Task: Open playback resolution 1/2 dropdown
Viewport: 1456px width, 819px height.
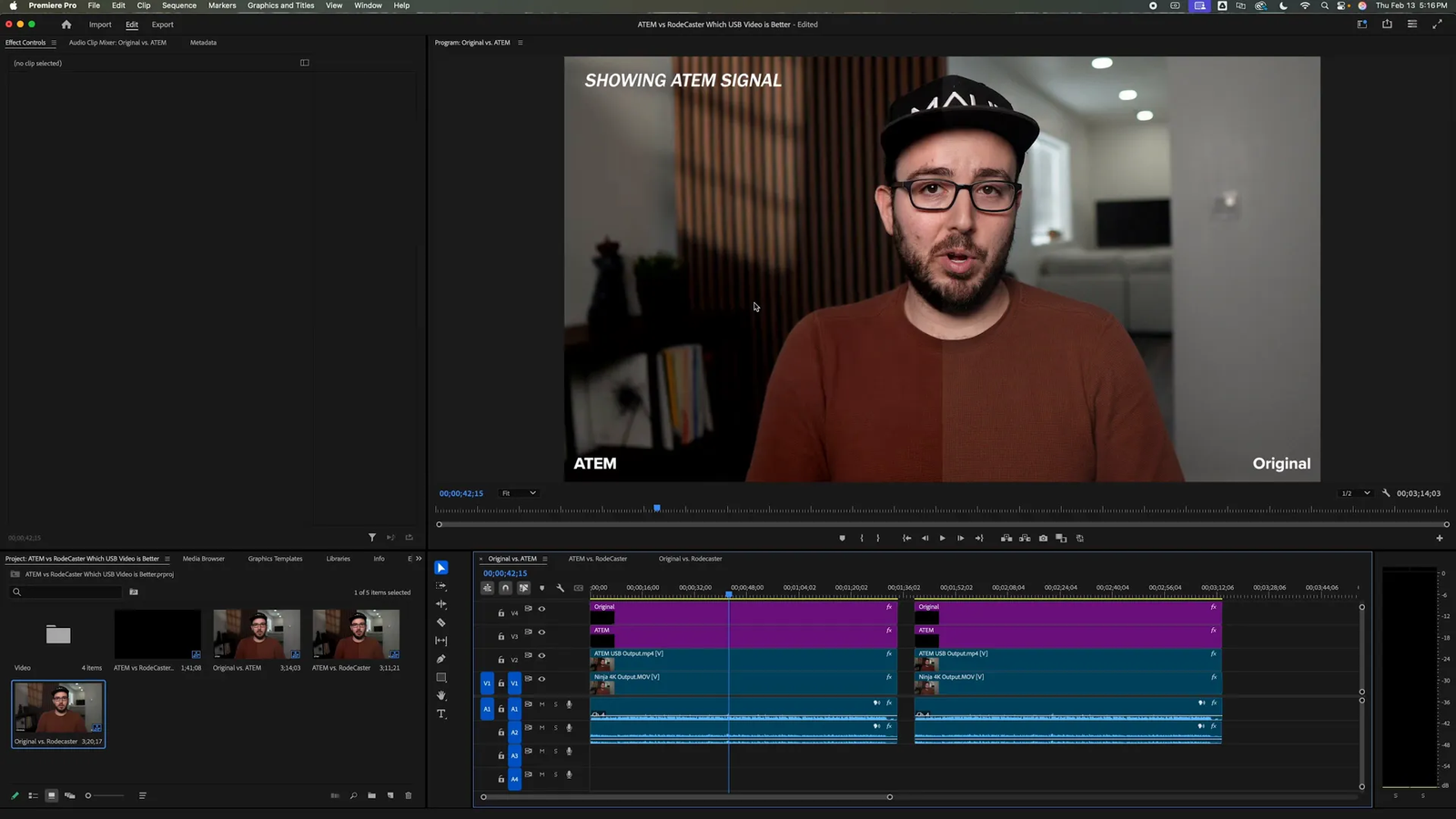Action: (x=1355, y=493)
